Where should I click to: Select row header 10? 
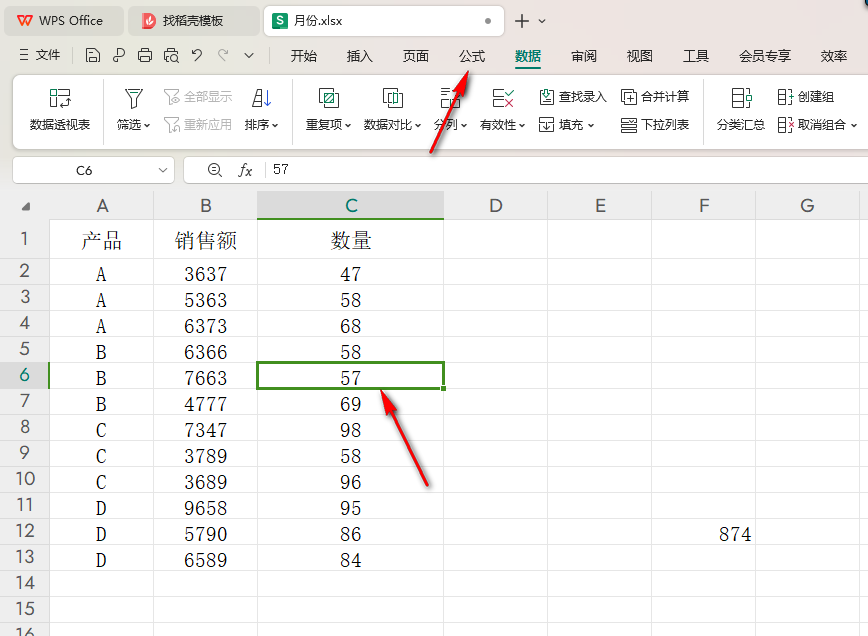[x=25, y=479]
